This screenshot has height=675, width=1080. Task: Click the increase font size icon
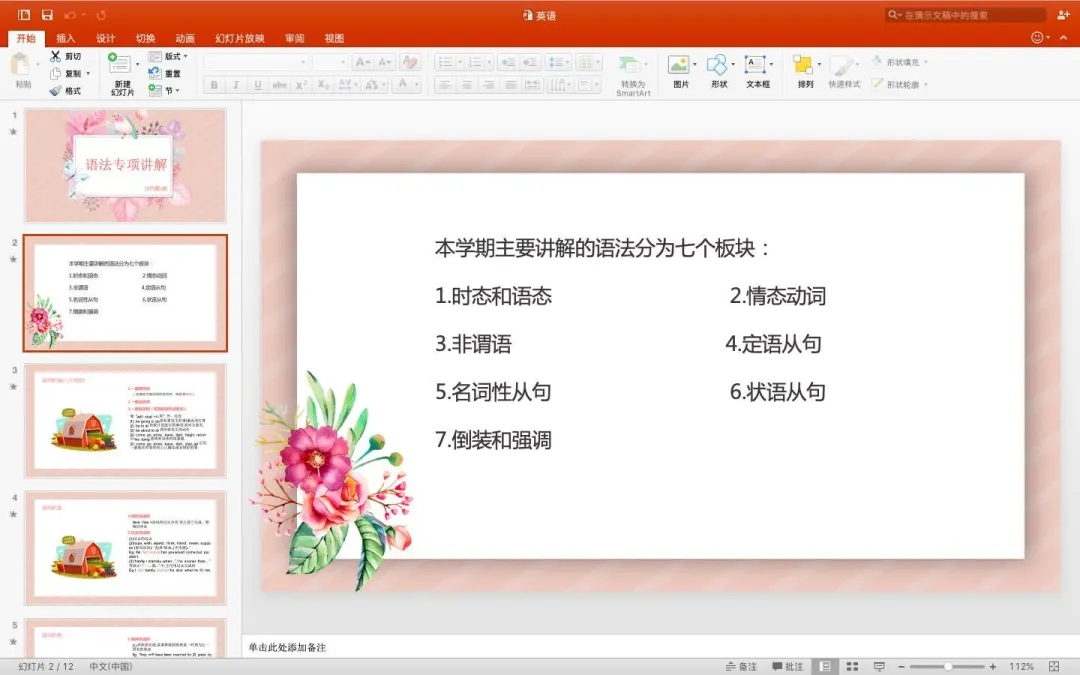click(x=362, y=62)
